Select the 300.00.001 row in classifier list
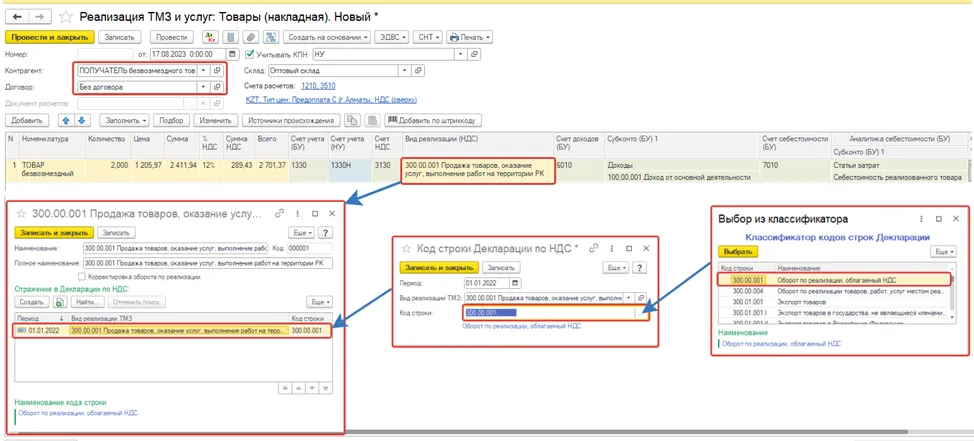 pos(834,280)
